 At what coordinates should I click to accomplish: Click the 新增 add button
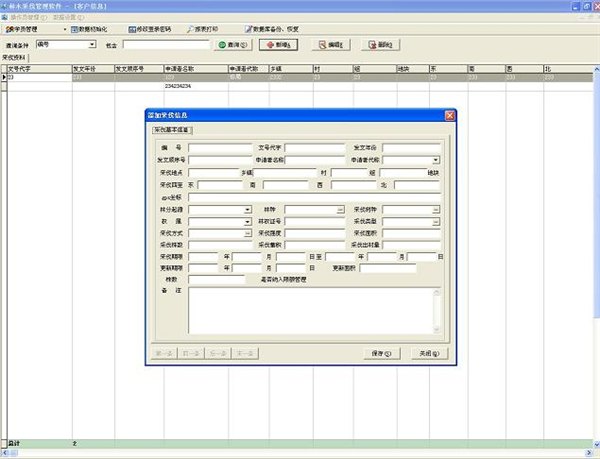pos(278,45)
